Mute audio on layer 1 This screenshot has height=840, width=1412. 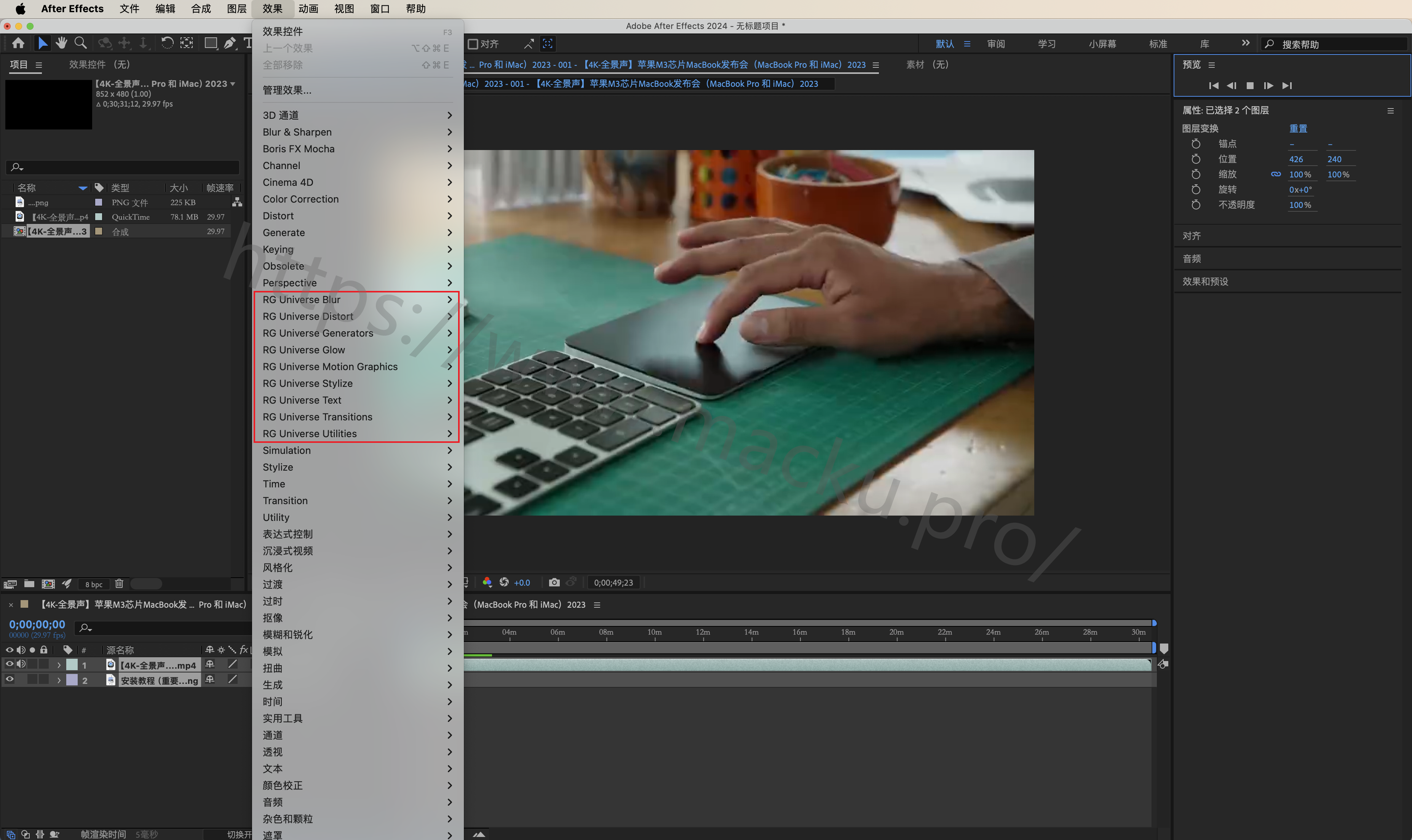tap(21, 664)
